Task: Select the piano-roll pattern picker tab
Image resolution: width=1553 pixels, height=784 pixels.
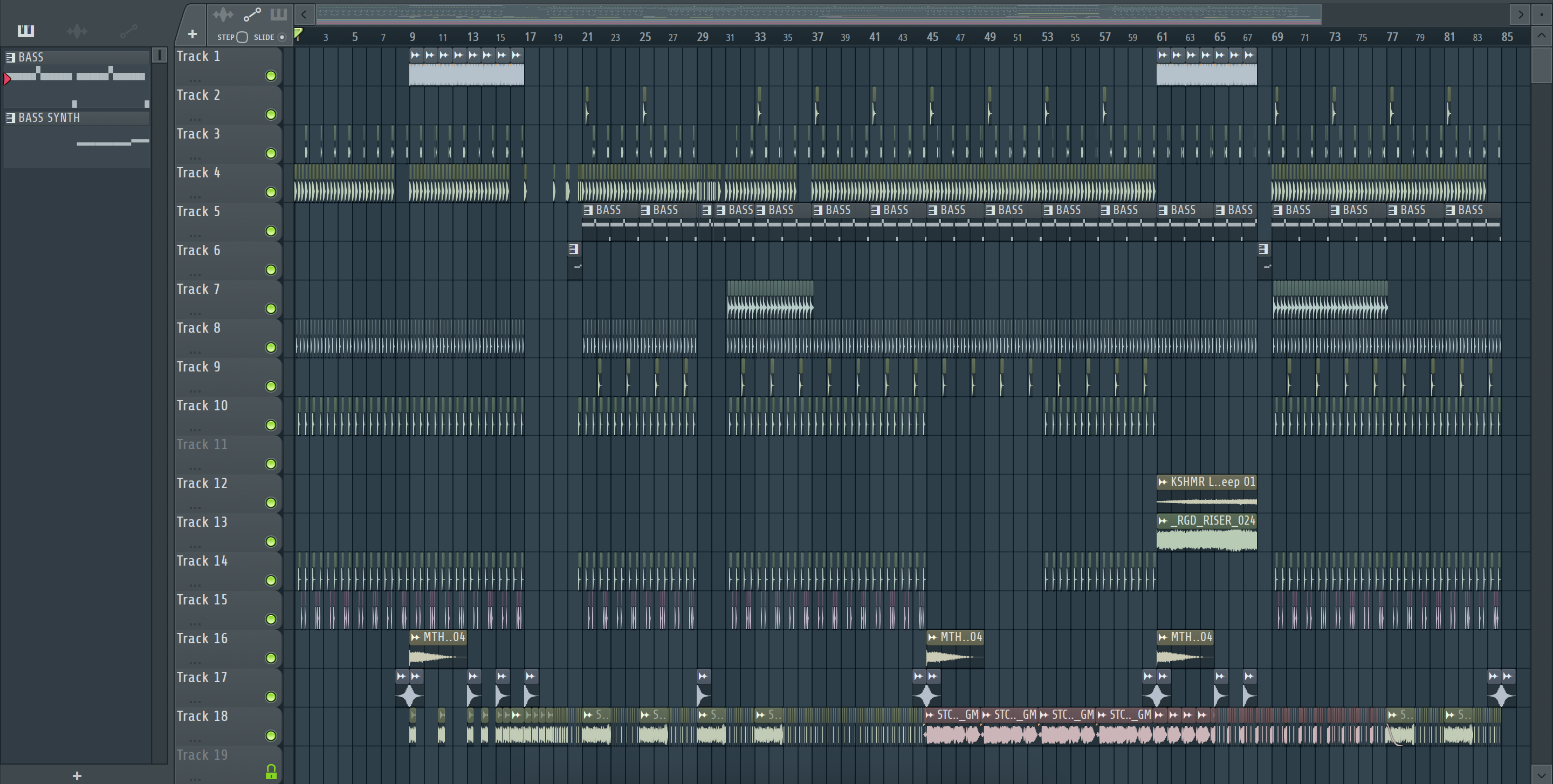Action: 25,31
